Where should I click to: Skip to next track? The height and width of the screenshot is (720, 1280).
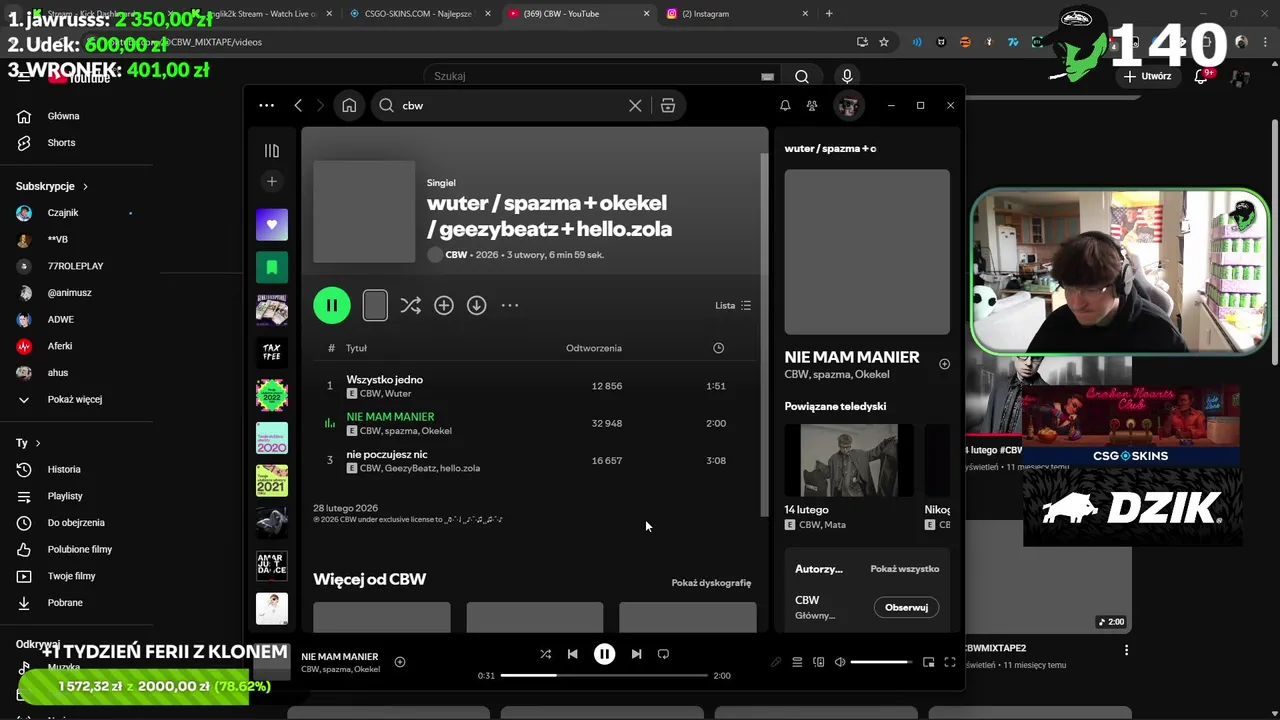pos(636,654)
